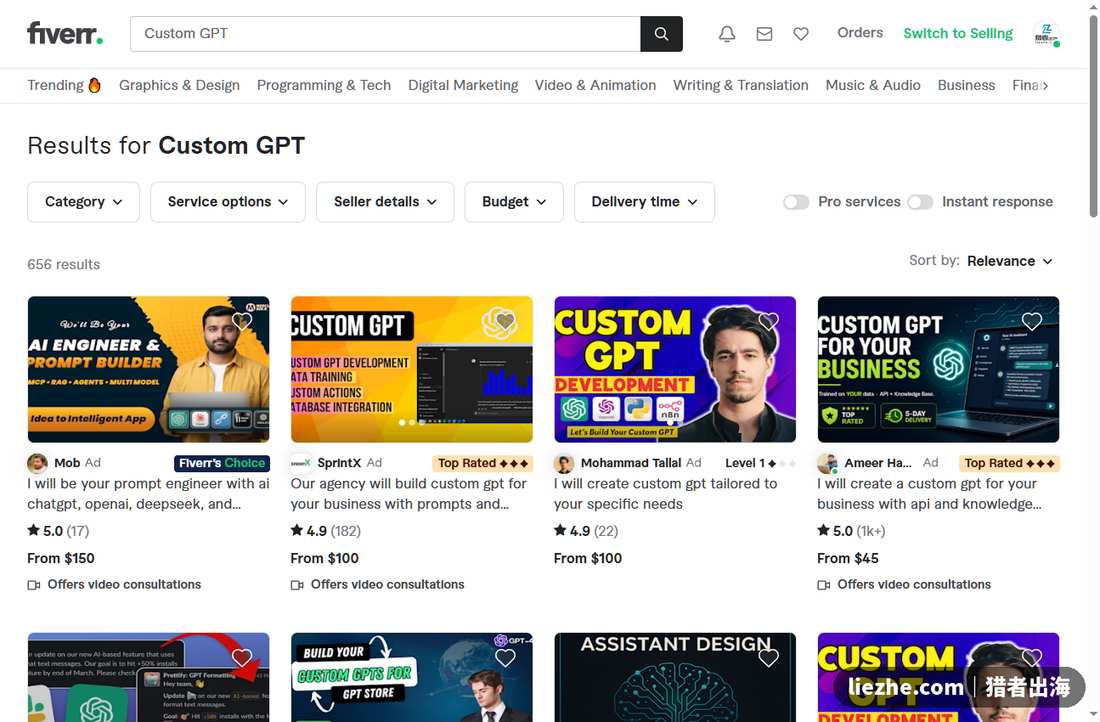Image resolution: width=1100 pixels, height=722 pixels.
Task: Click Ameer Ha... seller avatar
Action: (828, 463)
